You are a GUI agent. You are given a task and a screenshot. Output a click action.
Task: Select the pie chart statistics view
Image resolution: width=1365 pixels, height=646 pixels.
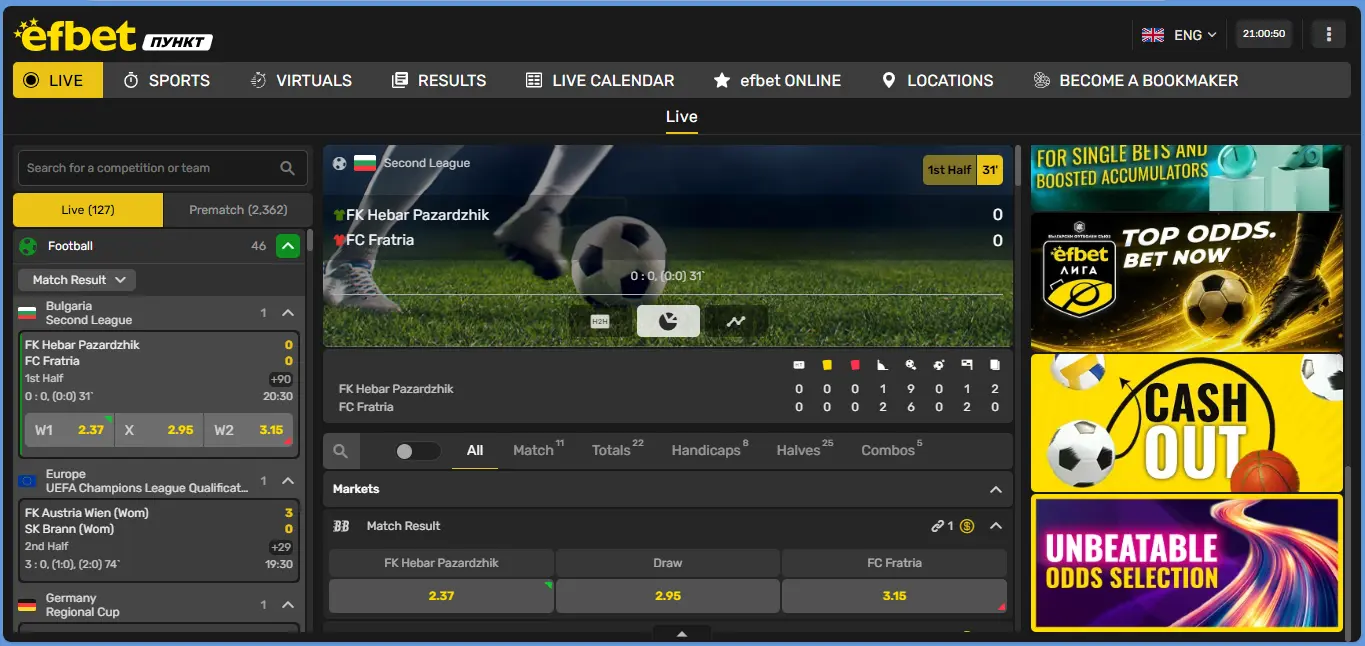point(668,321)
